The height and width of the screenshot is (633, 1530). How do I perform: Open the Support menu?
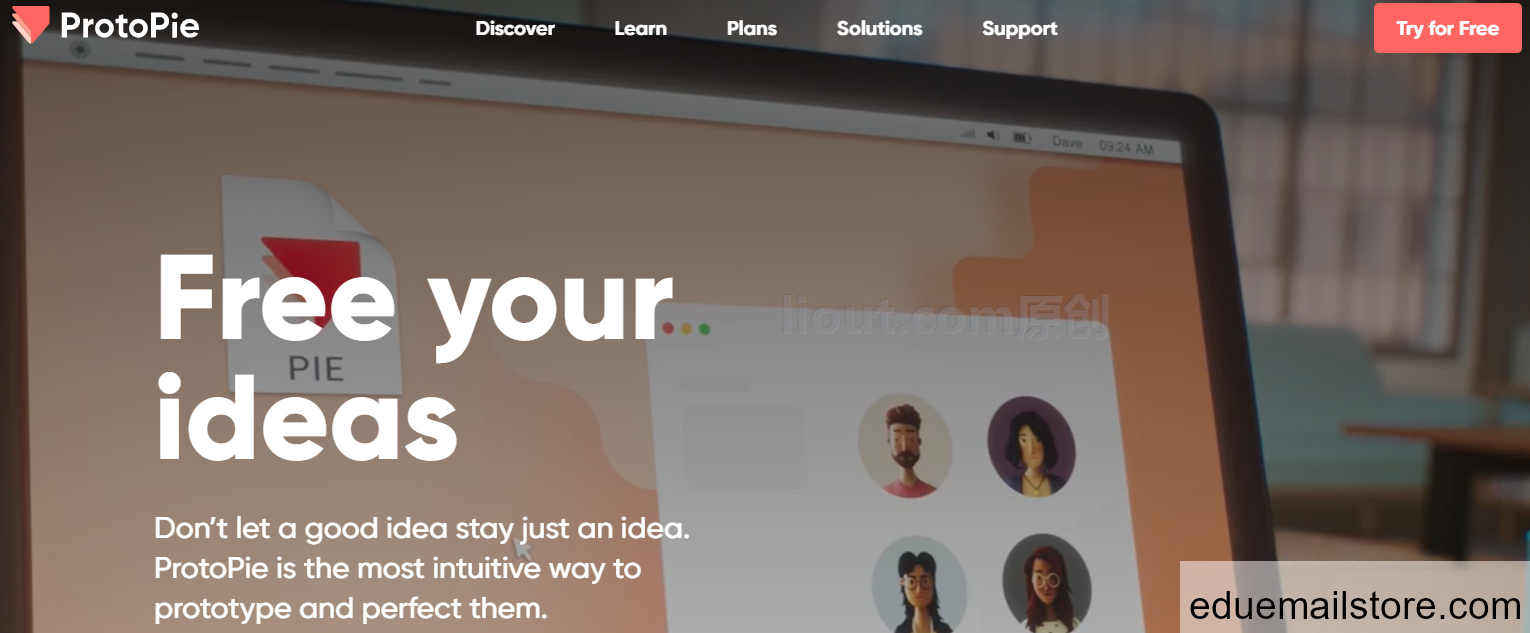[x=1019, y=29]
